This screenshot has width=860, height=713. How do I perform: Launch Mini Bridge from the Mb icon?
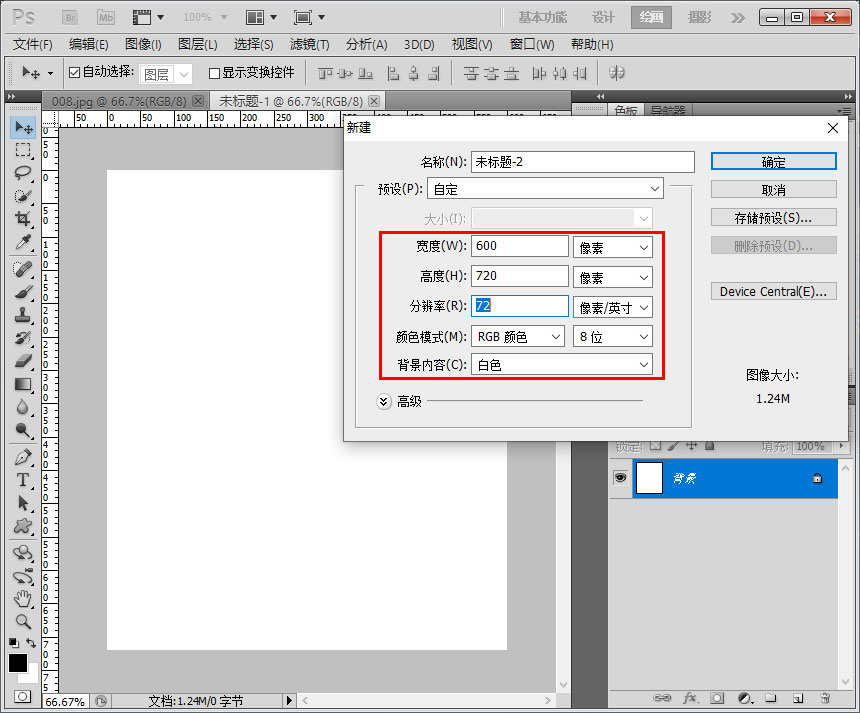pyautogui.click(x=106, y=18)
